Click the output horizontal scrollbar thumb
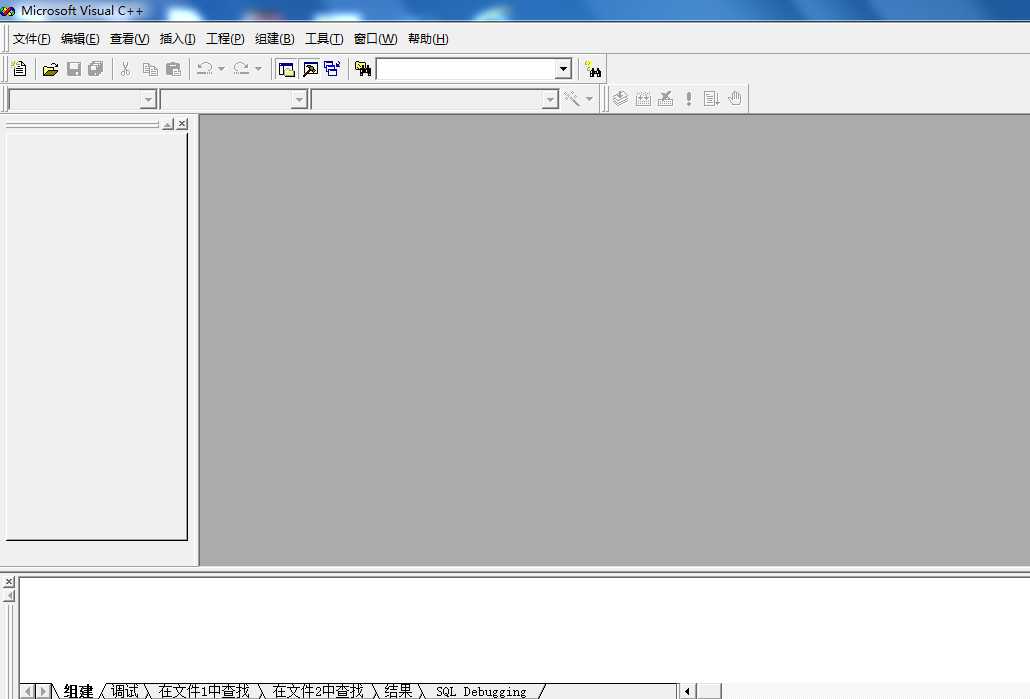Image resolution: width=1030 pixels, height=699 pixels. [709, 691]
